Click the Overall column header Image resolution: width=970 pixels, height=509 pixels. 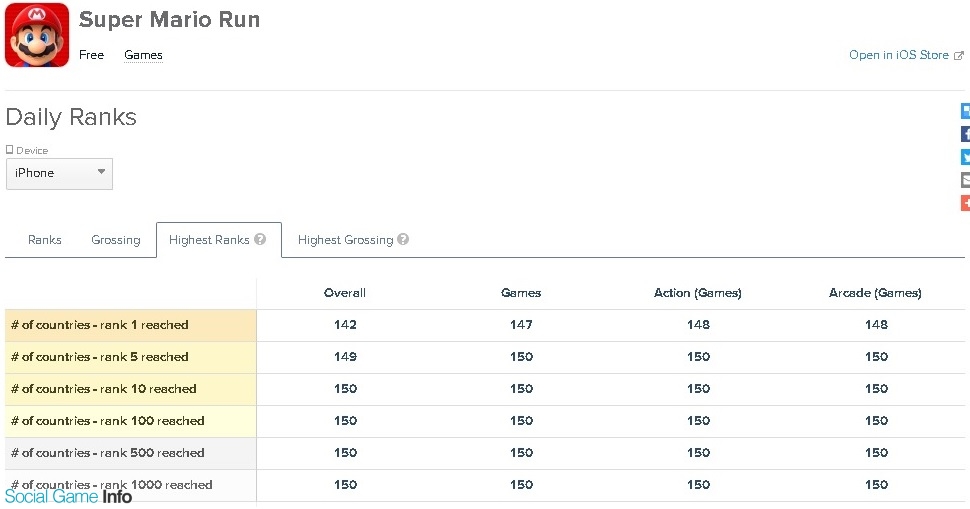(345, 293)
